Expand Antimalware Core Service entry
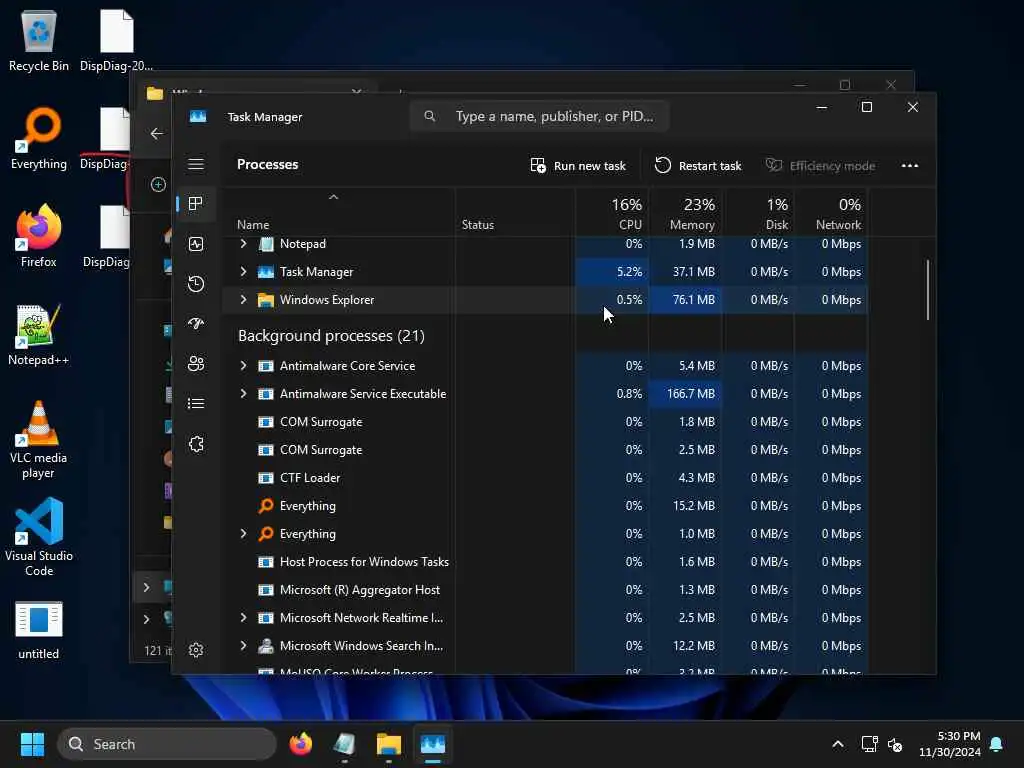This screenshot has height=768, width=1024. 244,366
